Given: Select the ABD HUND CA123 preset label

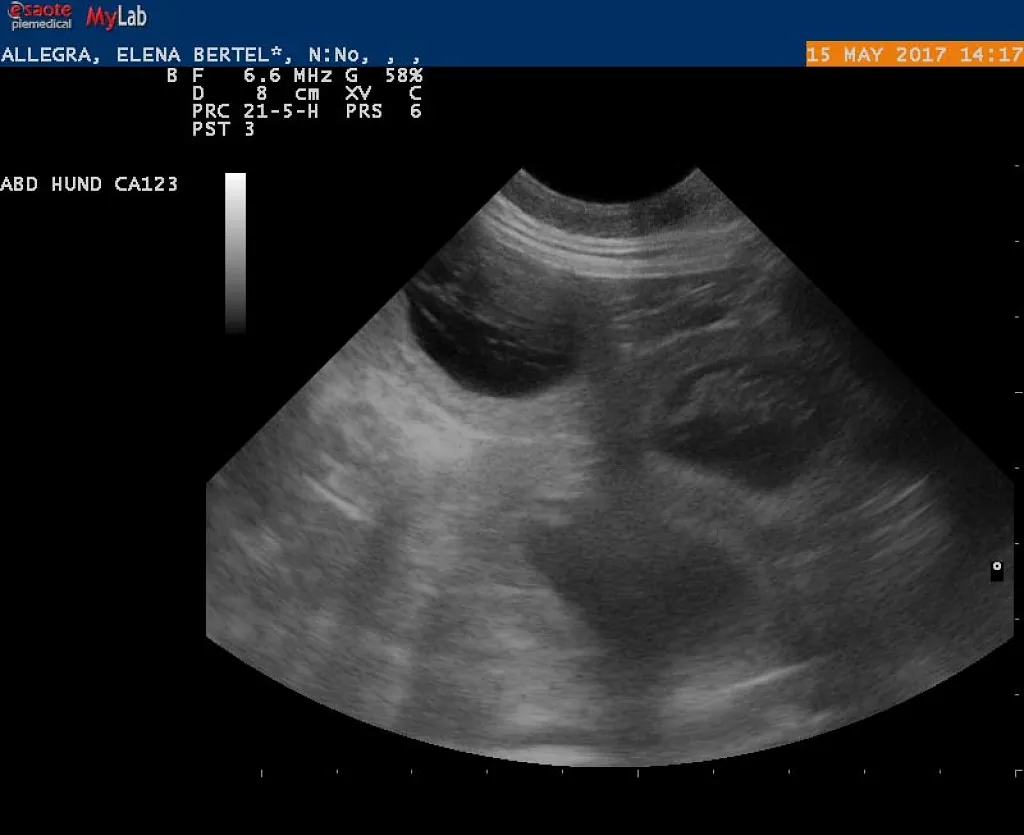Looking at the screenshot, I should point(90,184).
